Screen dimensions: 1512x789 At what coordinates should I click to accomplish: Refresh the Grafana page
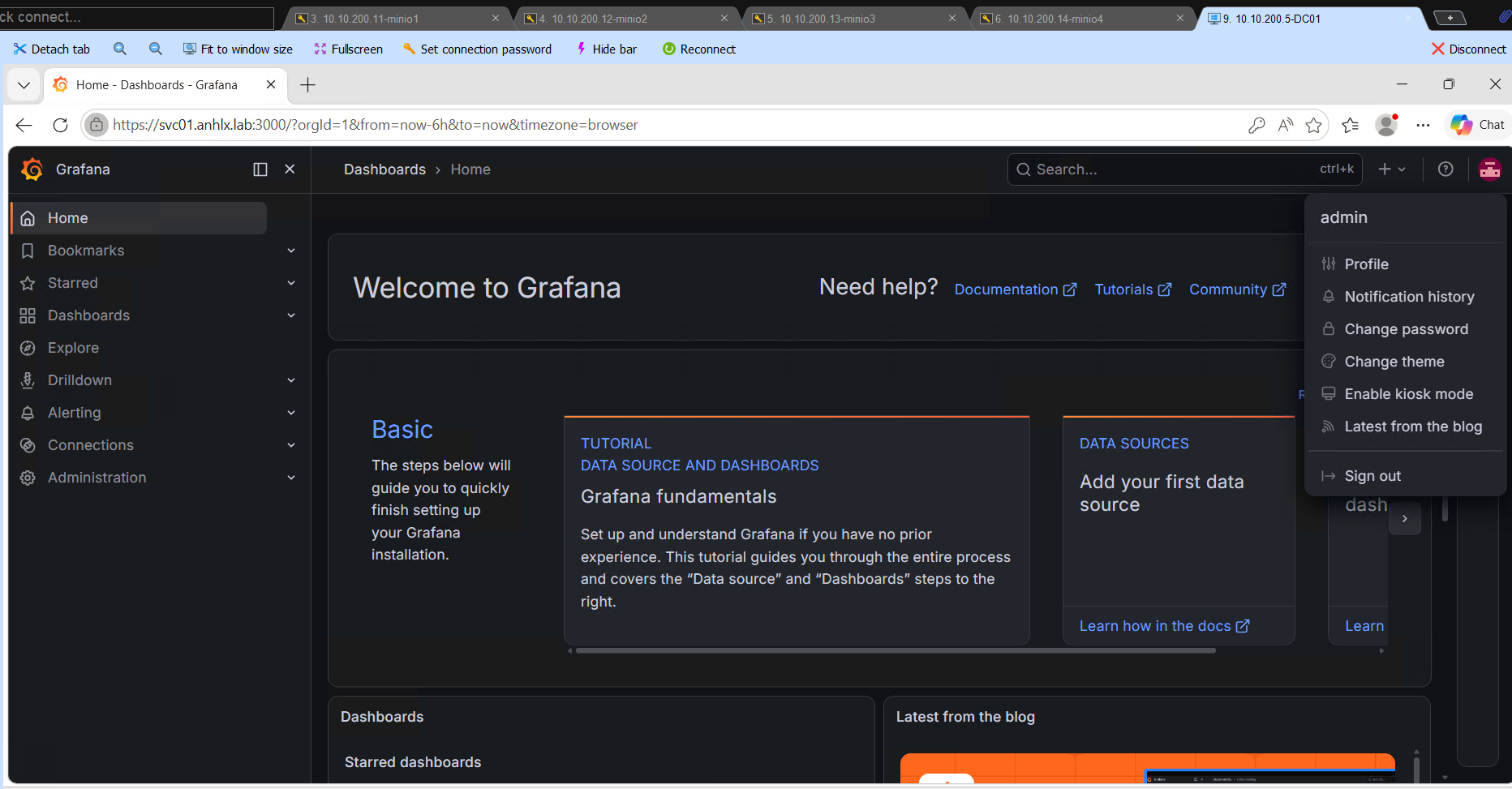60,125
